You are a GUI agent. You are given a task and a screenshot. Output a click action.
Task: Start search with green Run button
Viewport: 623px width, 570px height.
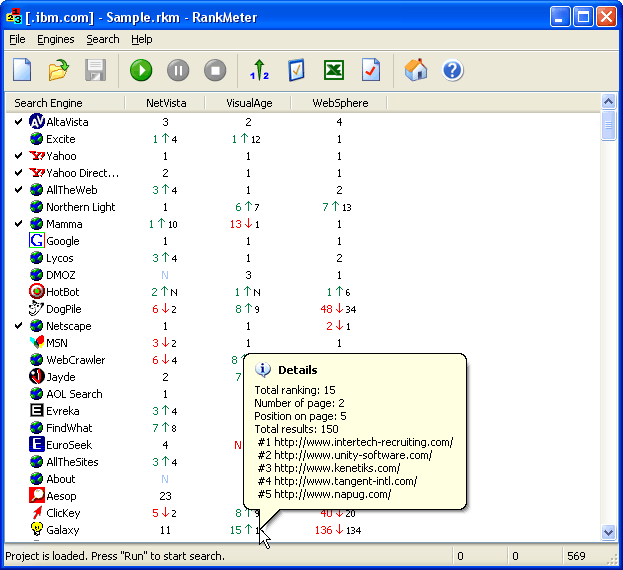tap(141, 70)
